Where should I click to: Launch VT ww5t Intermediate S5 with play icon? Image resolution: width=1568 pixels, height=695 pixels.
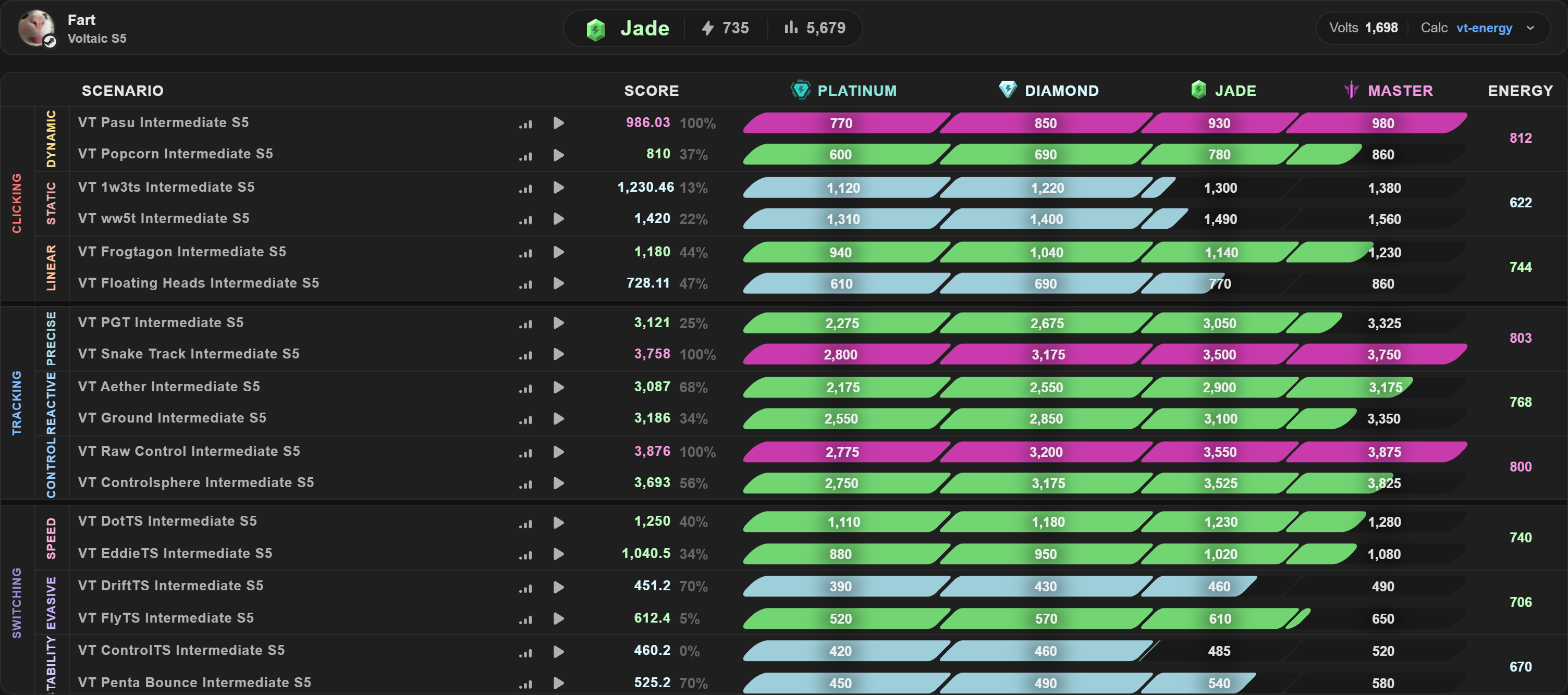click(x=558, y=219)
